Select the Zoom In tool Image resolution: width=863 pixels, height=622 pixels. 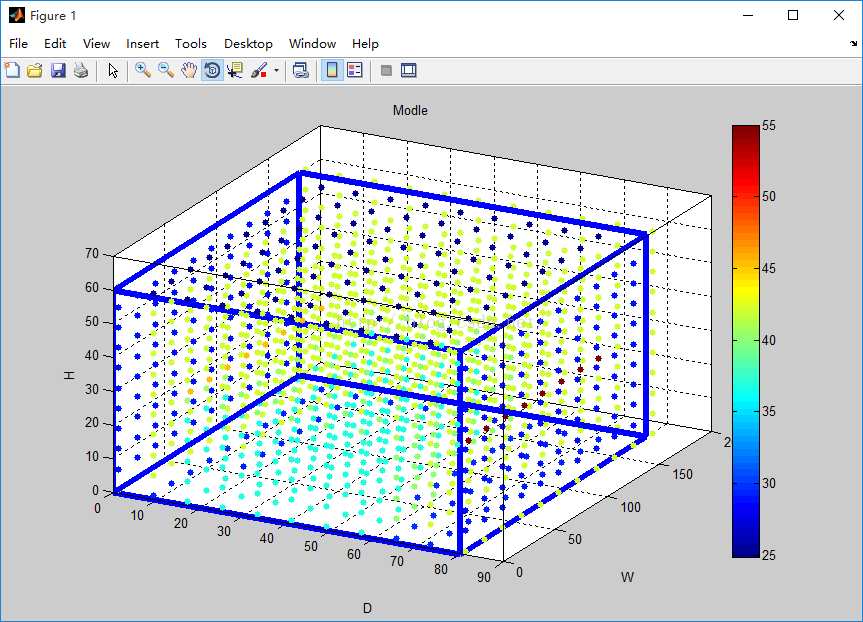143,70
